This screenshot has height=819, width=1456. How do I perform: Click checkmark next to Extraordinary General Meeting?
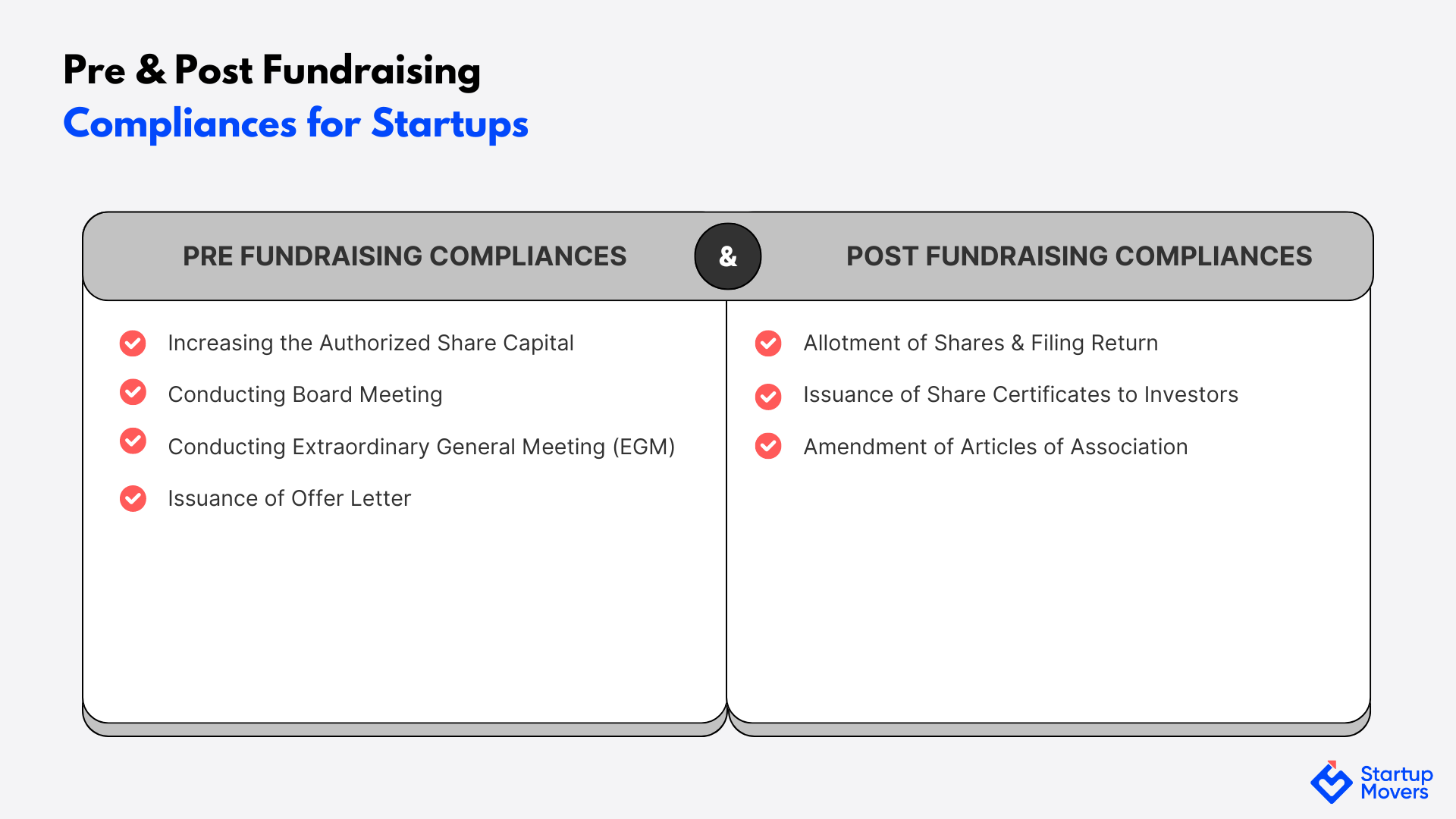(x=133, y=441)
